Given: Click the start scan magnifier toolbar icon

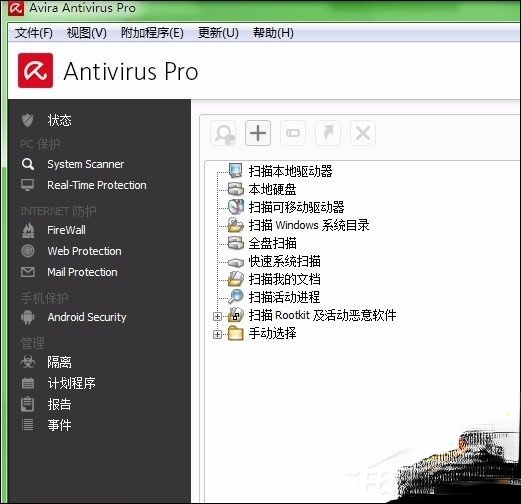Looking at the screenshot, I should coord(223,133).
